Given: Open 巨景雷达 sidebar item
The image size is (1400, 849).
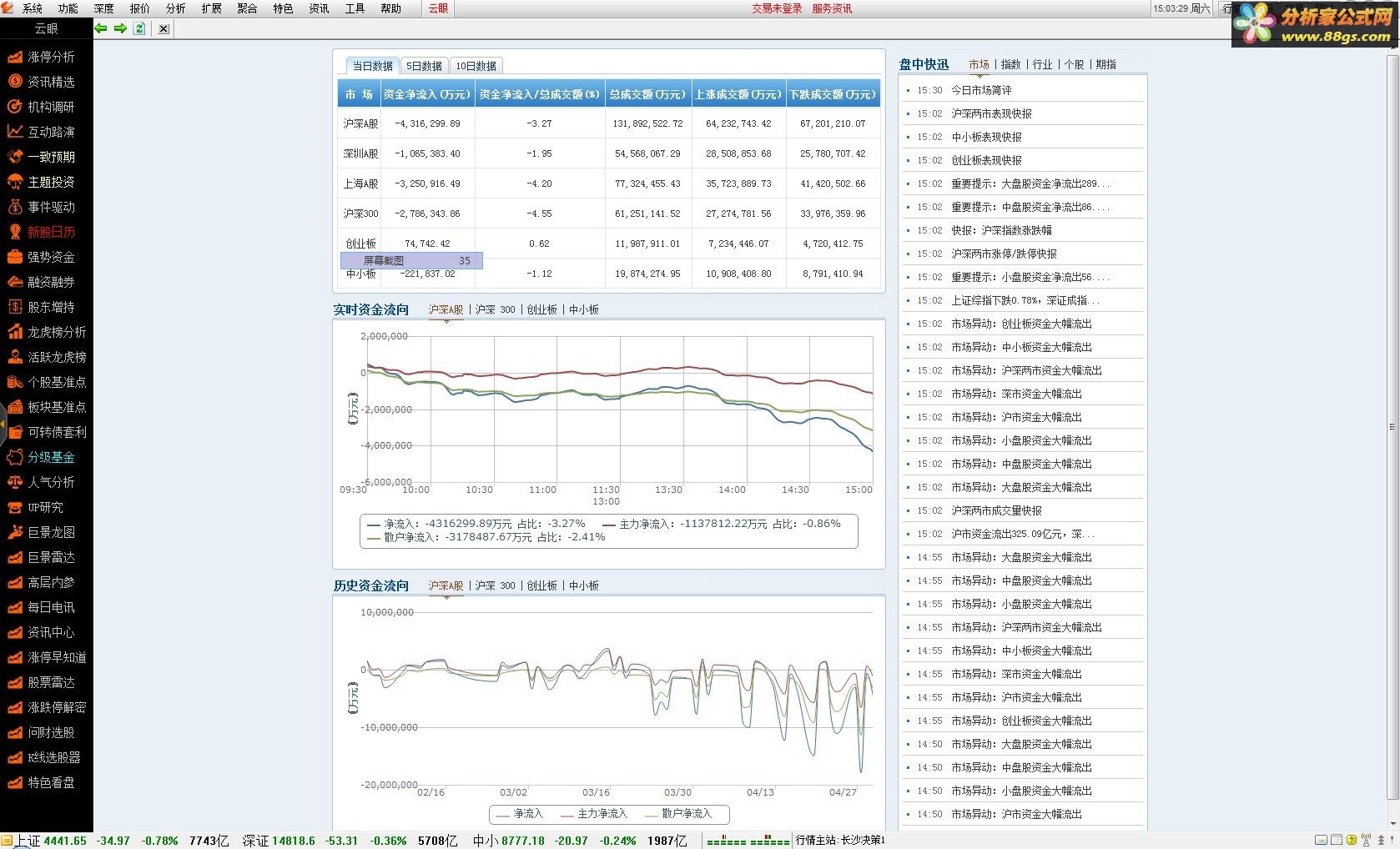Looking at the screenshot, I should [x=42, y=557].
